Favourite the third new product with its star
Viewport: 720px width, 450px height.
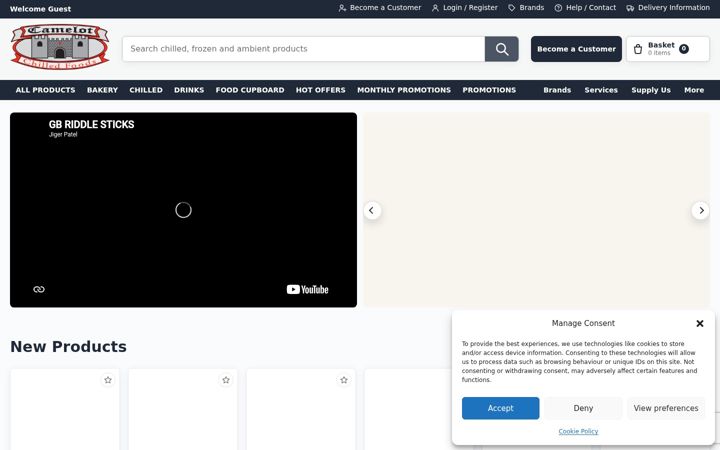coord(344,380)
